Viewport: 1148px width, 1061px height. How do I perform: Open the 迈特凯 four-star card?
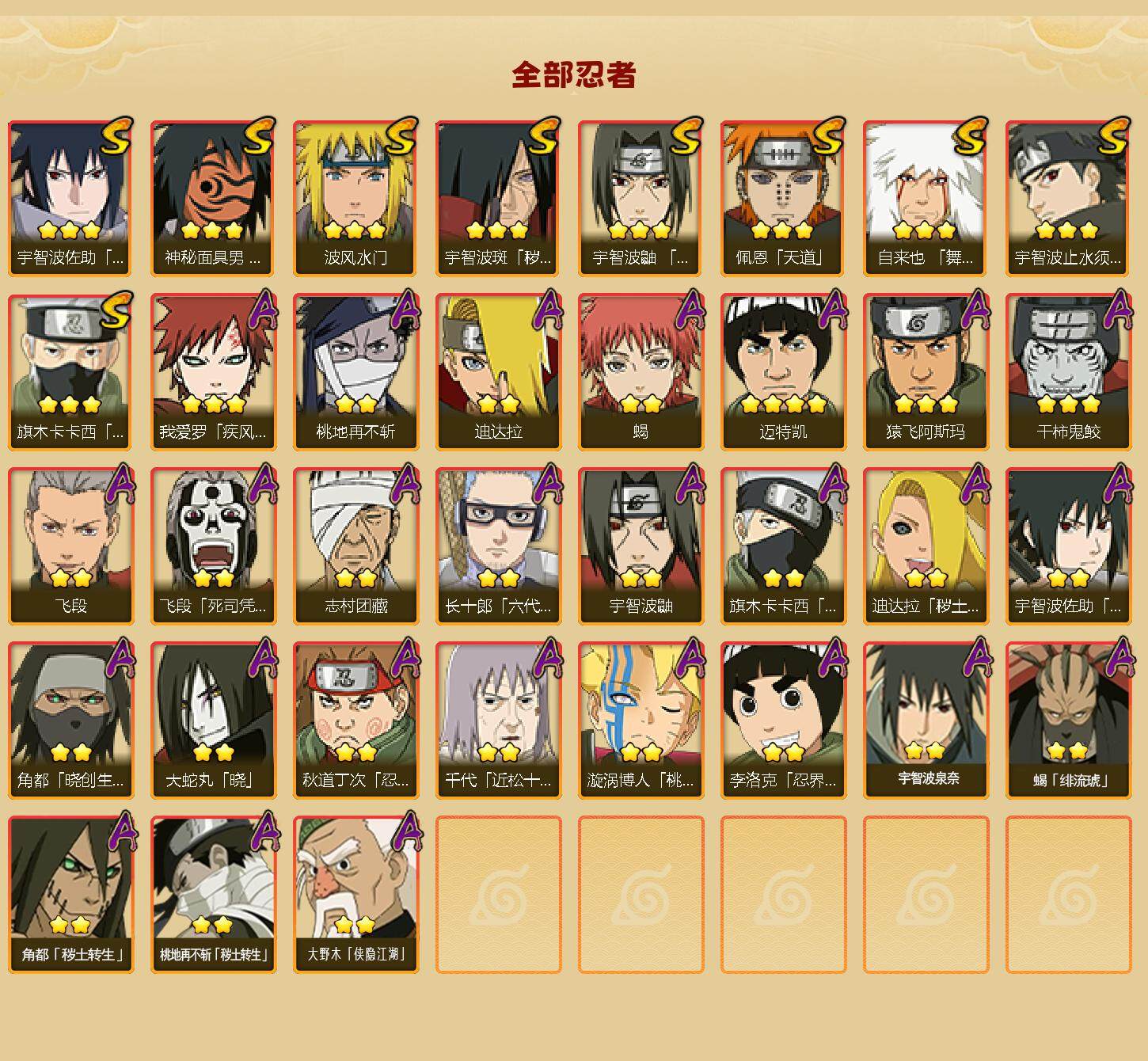coord(783,372)
